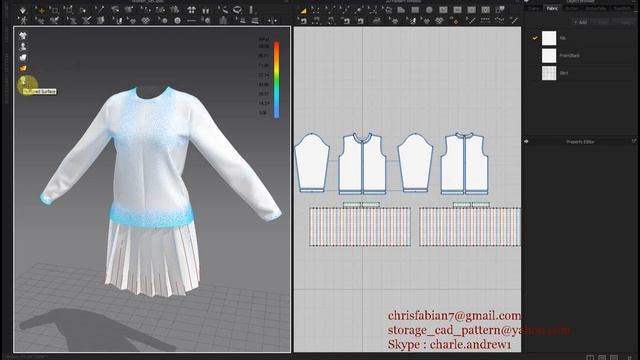Select the Skirt fabric name in list
Screen dimensions: 640x360
click(564, 73)
